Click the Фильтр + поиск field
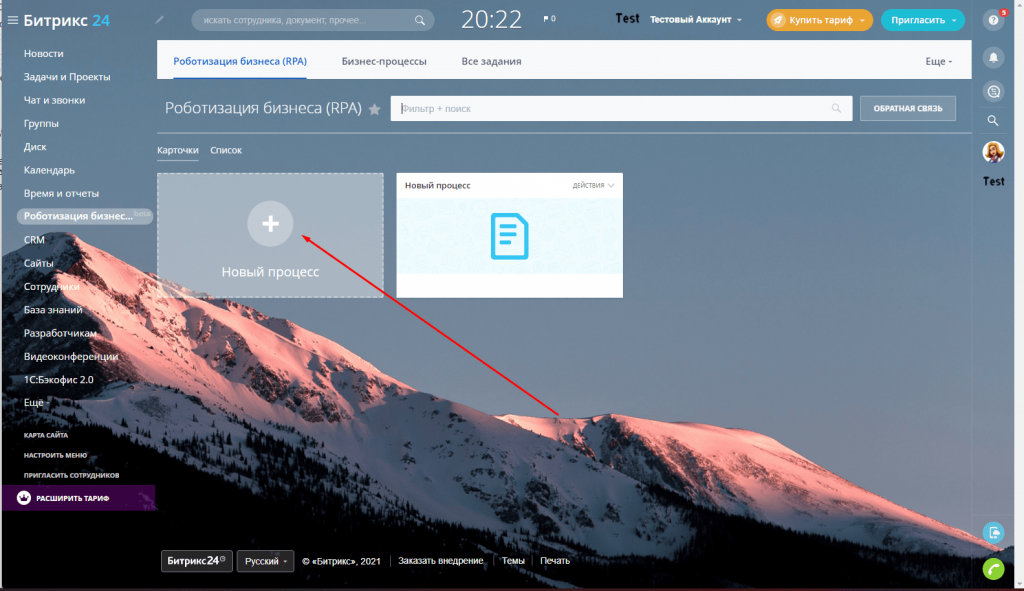The height and width of the screenshot is (591, 1024). pyautogui.click(x=610, y=109)
